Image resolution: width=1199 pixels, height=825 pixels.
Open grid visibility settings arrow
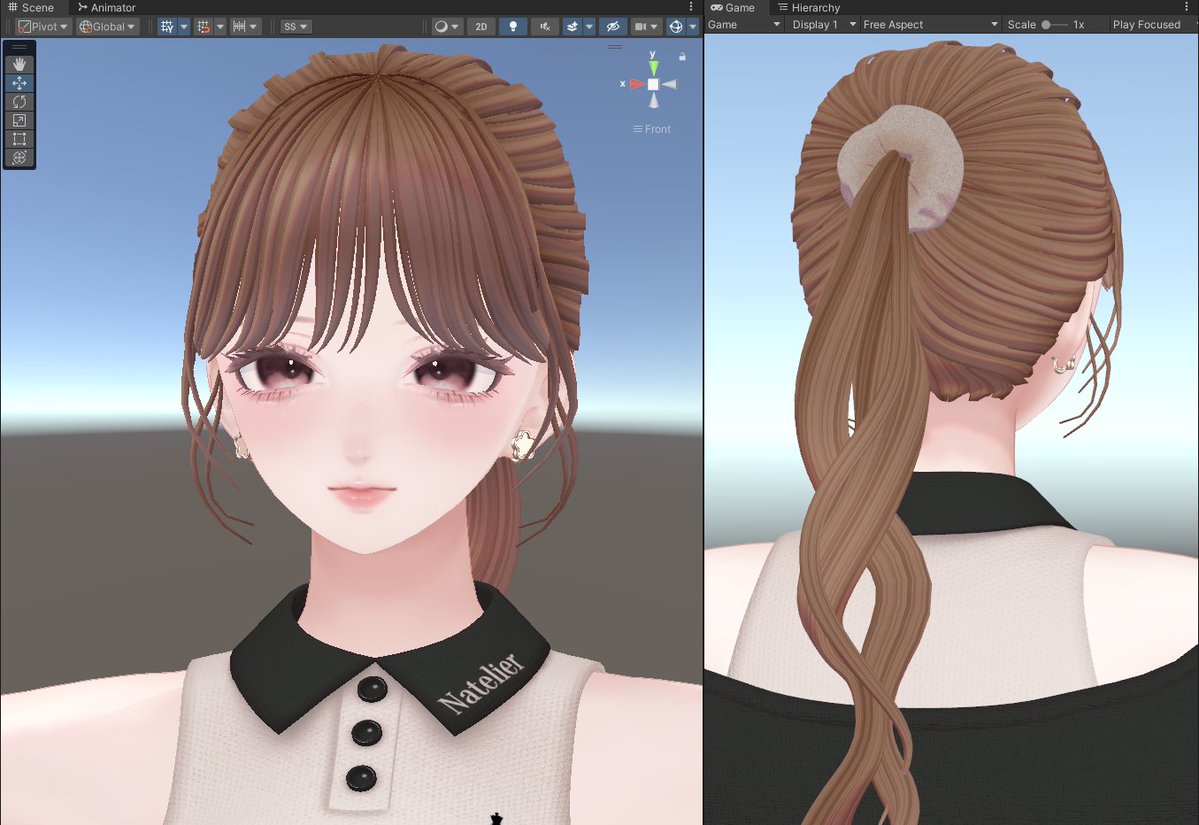(x=184, y=27)
